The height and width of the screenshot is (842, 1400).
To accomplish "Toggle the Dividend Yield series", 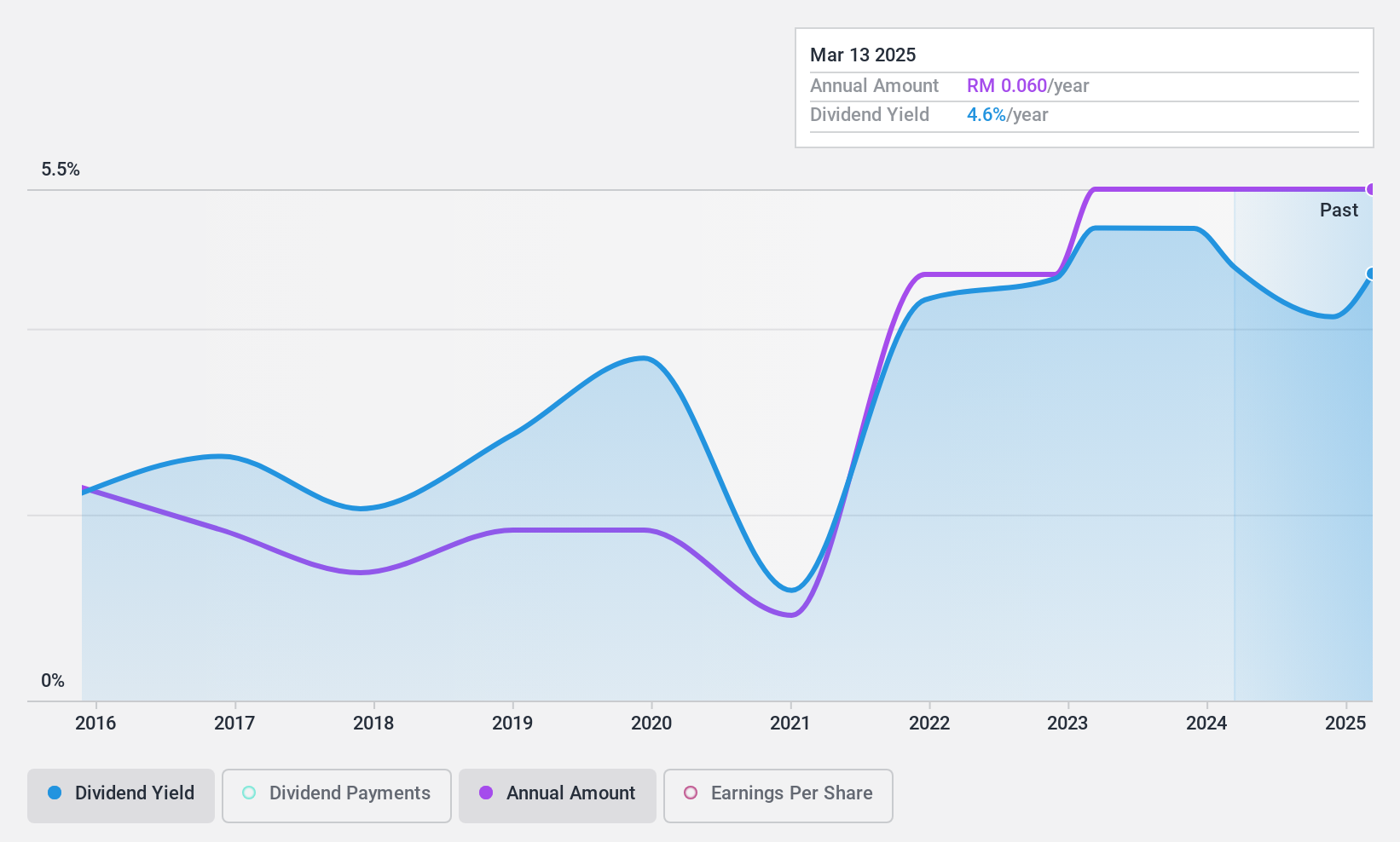I will coord(121,795).
